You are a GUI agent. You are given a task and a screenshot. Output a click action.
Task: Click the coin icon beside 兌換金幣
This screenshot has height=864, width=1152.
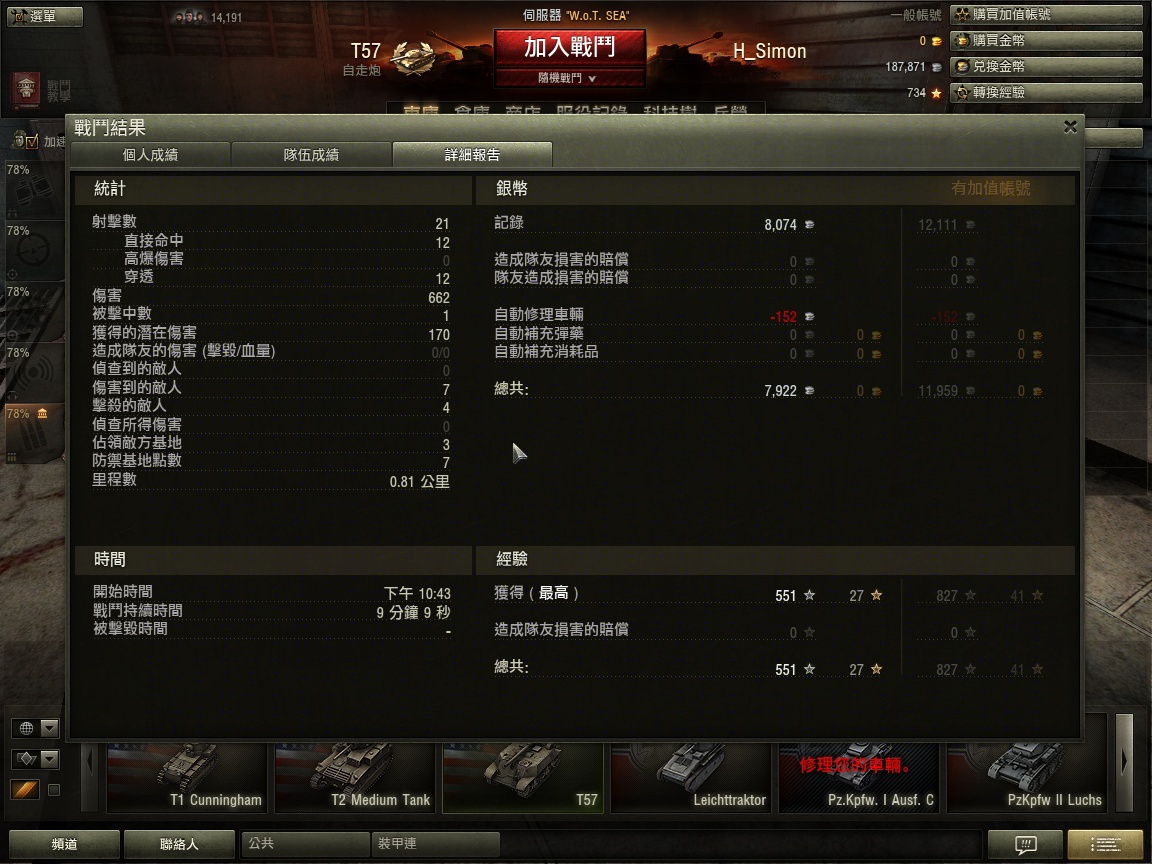point(962,67)
